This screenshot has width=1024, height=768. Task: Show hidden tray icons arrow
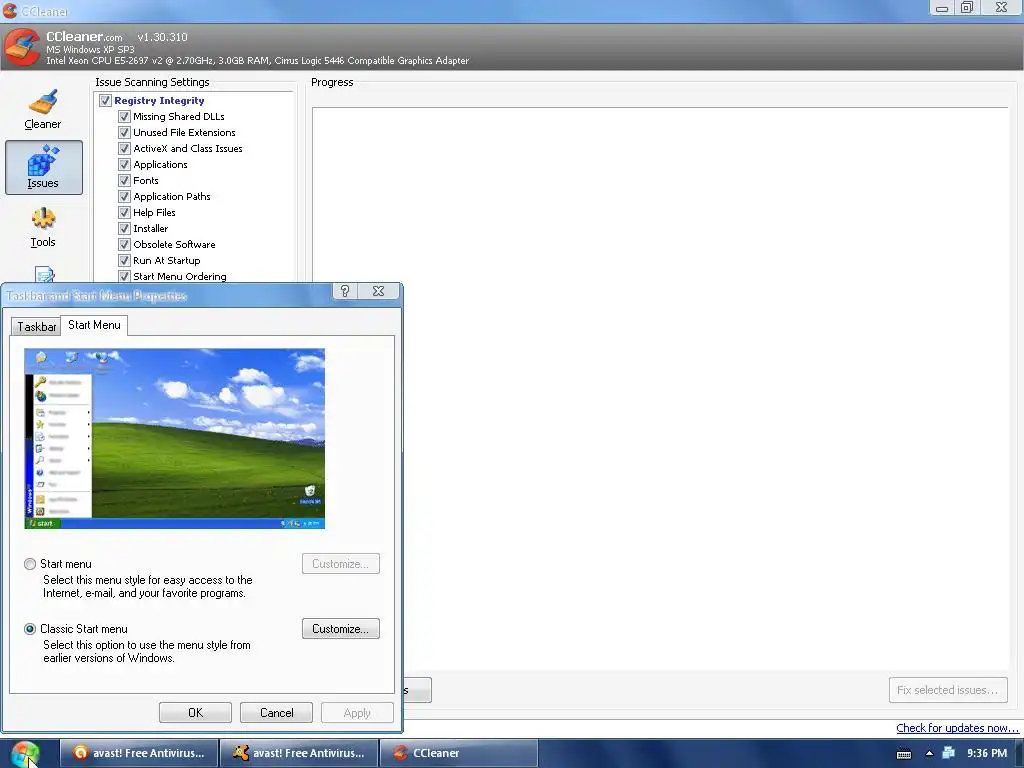pyautogui.click(x=929, y=754)
